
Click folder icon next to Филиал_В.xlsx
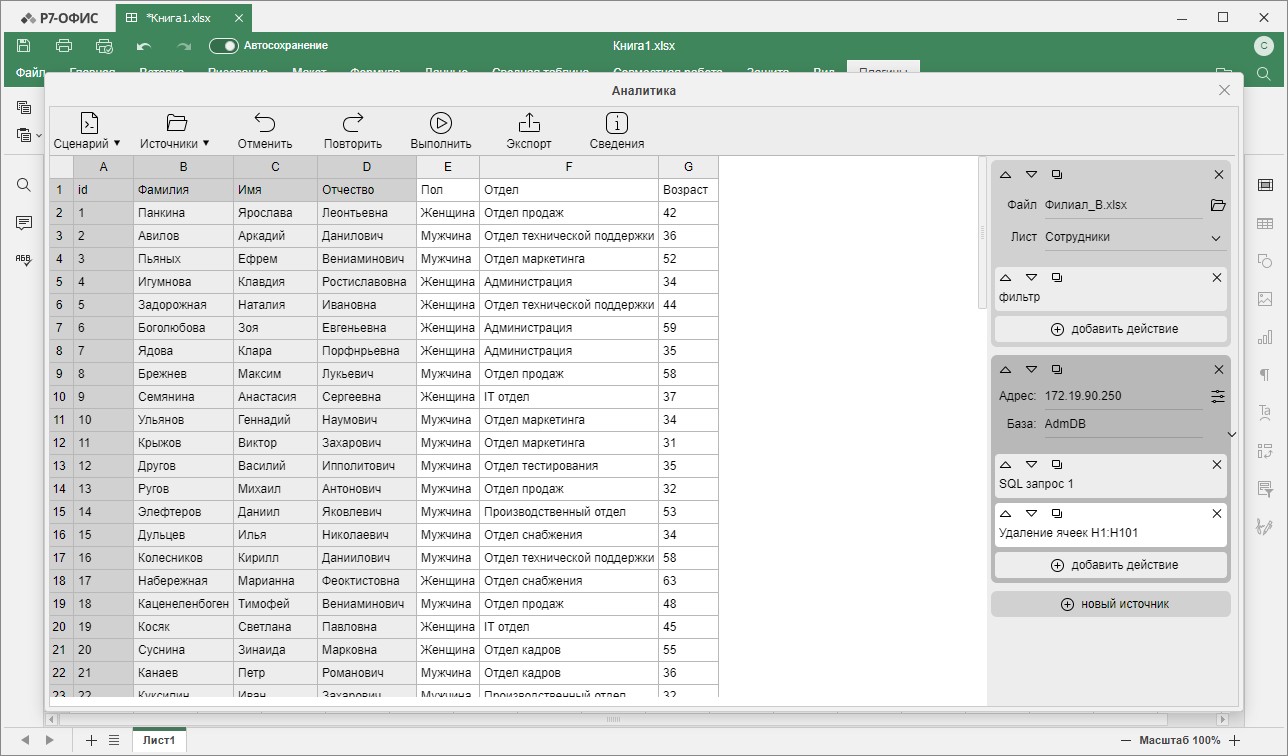point(1217,205)
